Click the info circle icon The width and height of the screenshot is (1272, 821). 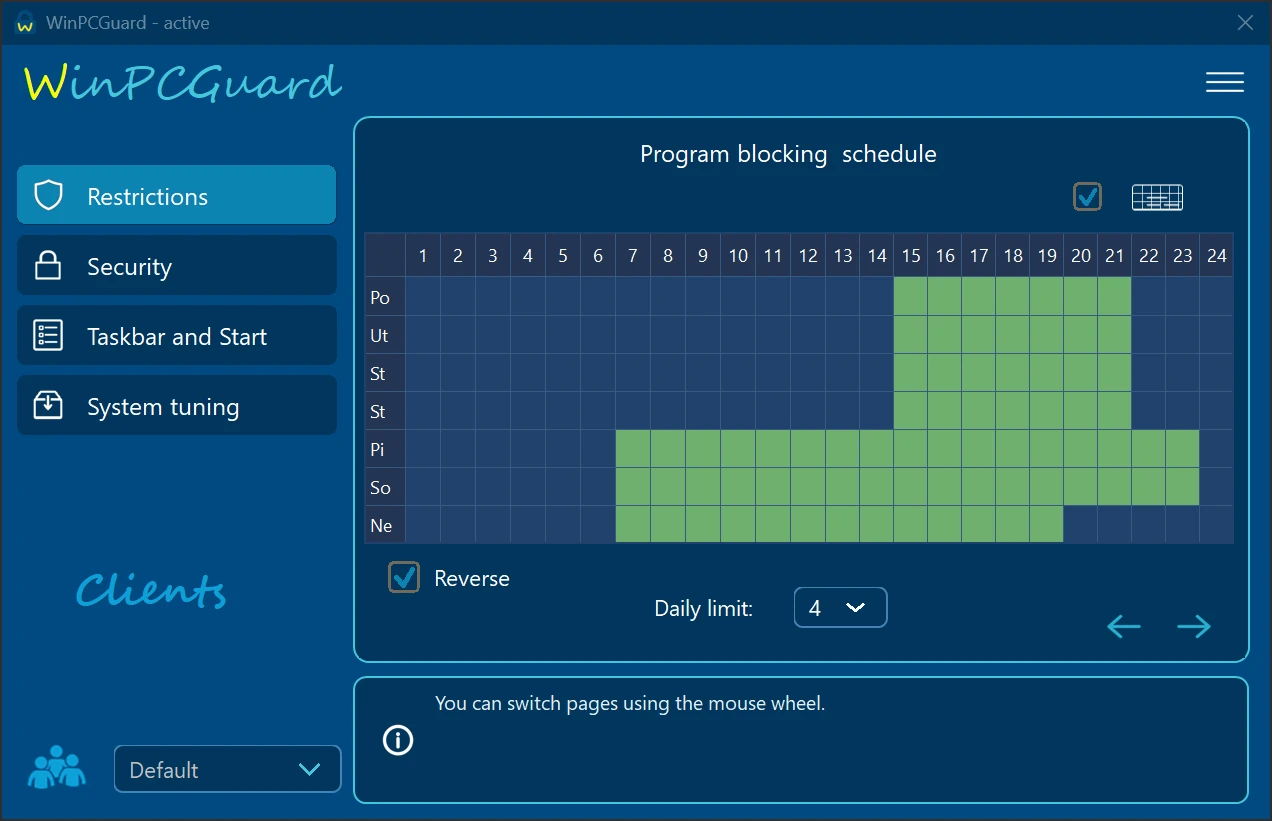[398, 740]
